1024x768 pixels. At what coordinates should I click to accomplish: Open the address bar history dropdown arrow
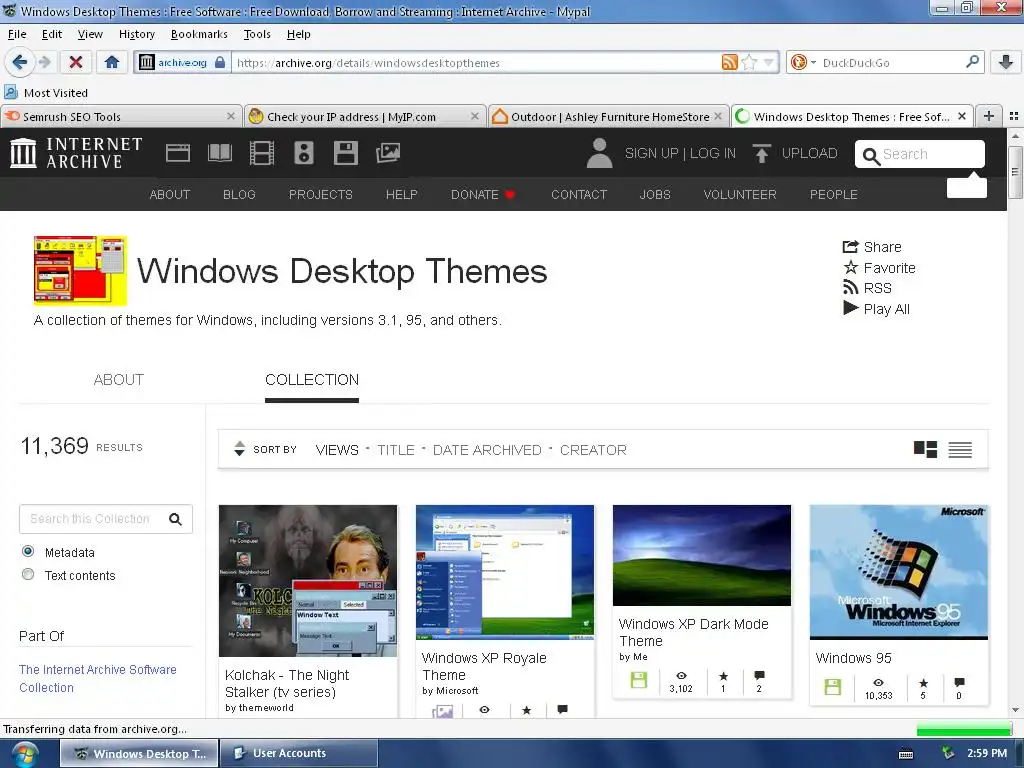tap(769, 63)
